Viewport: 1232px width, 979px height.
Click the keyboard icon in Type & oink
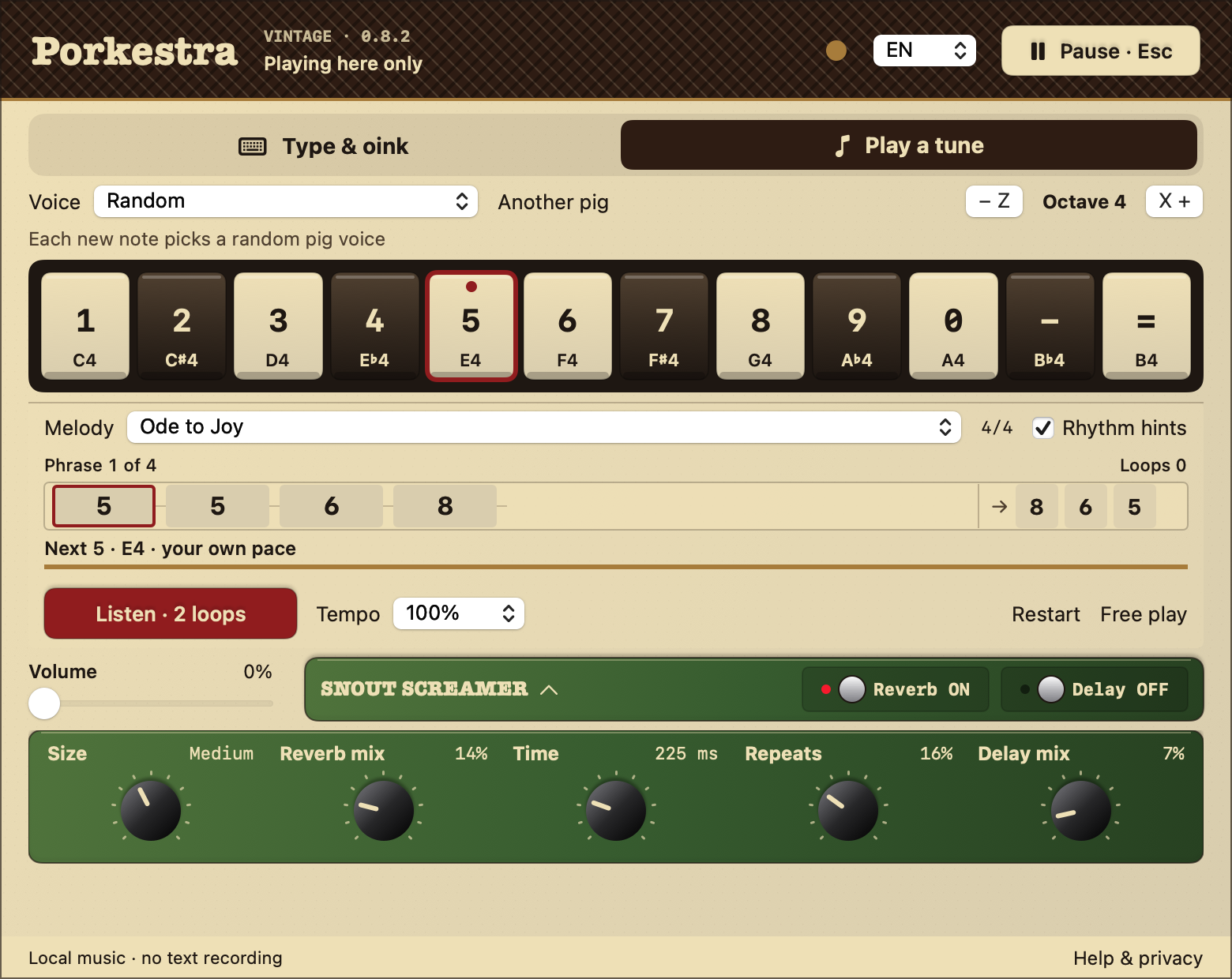pos(253,146)
